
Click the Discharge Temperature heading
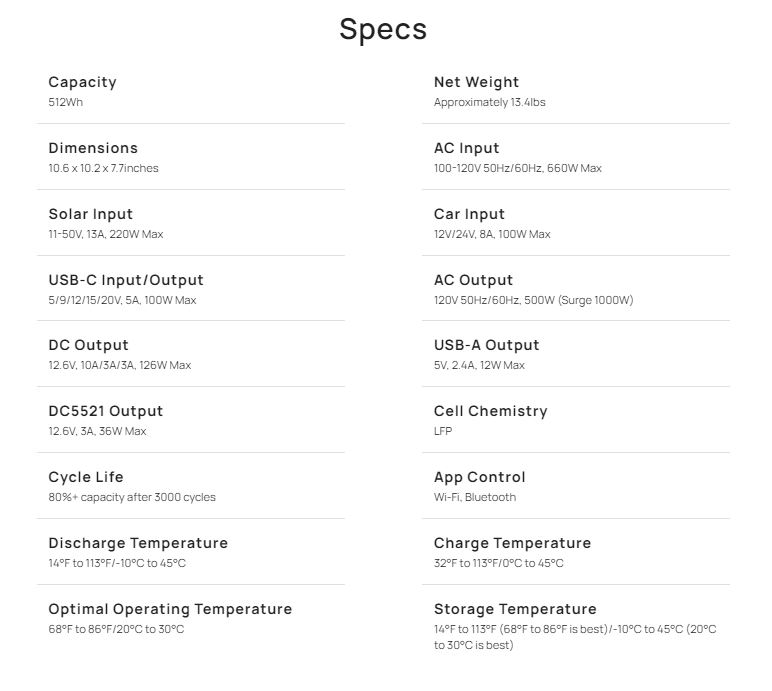pyautogui.click(x=138, y=543)
